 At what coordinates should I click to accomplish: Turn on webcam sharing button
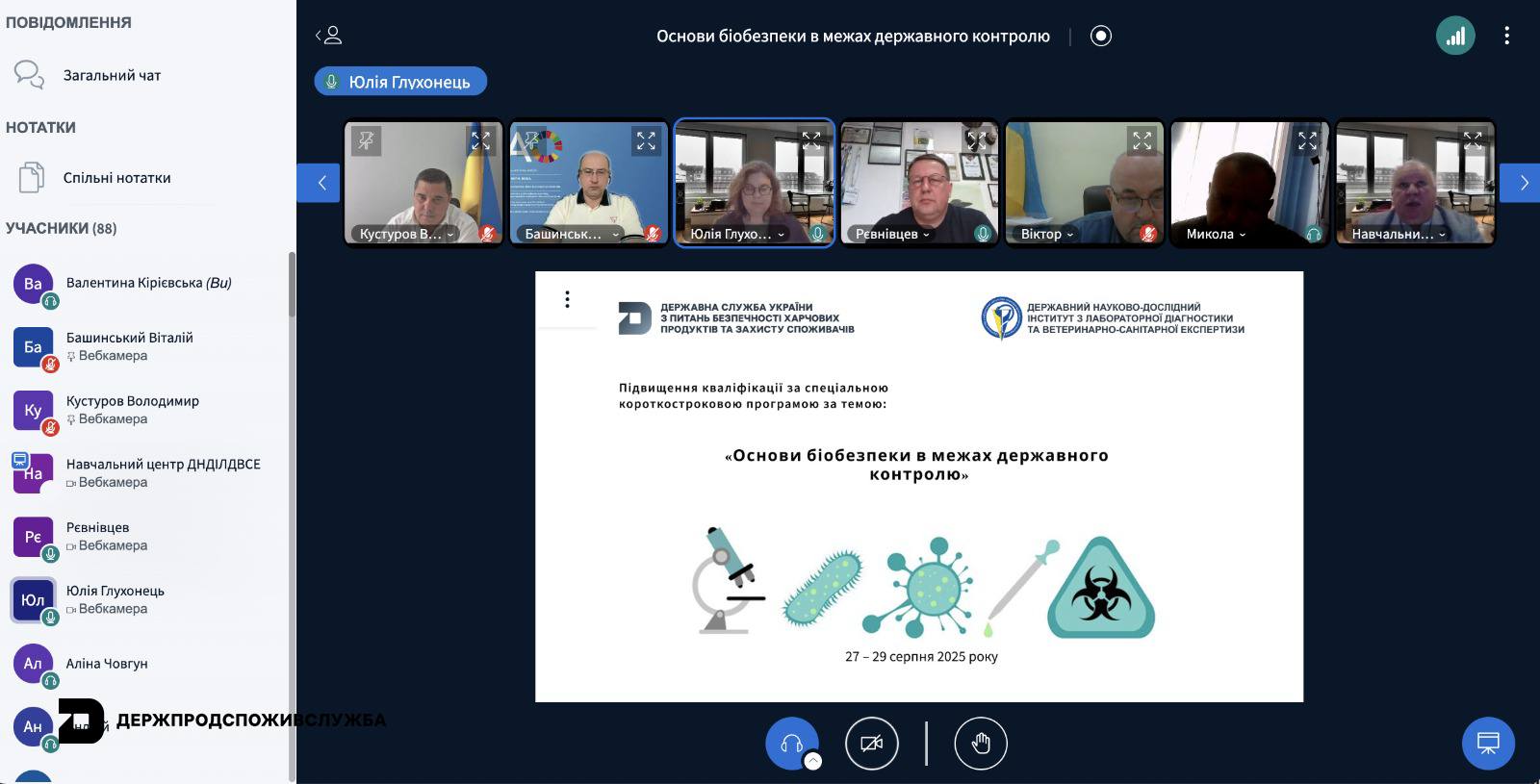pos(871,744)
